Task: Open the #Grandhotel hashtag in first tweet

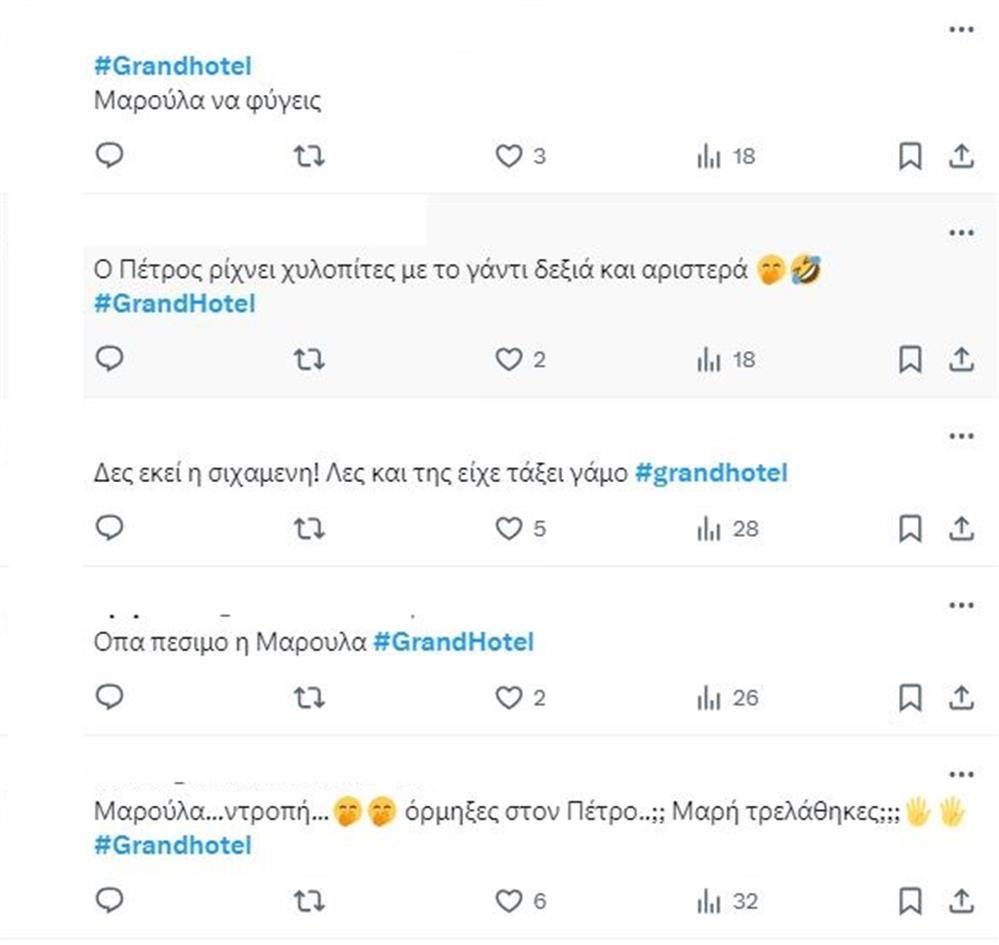Action: click(172, 67)
